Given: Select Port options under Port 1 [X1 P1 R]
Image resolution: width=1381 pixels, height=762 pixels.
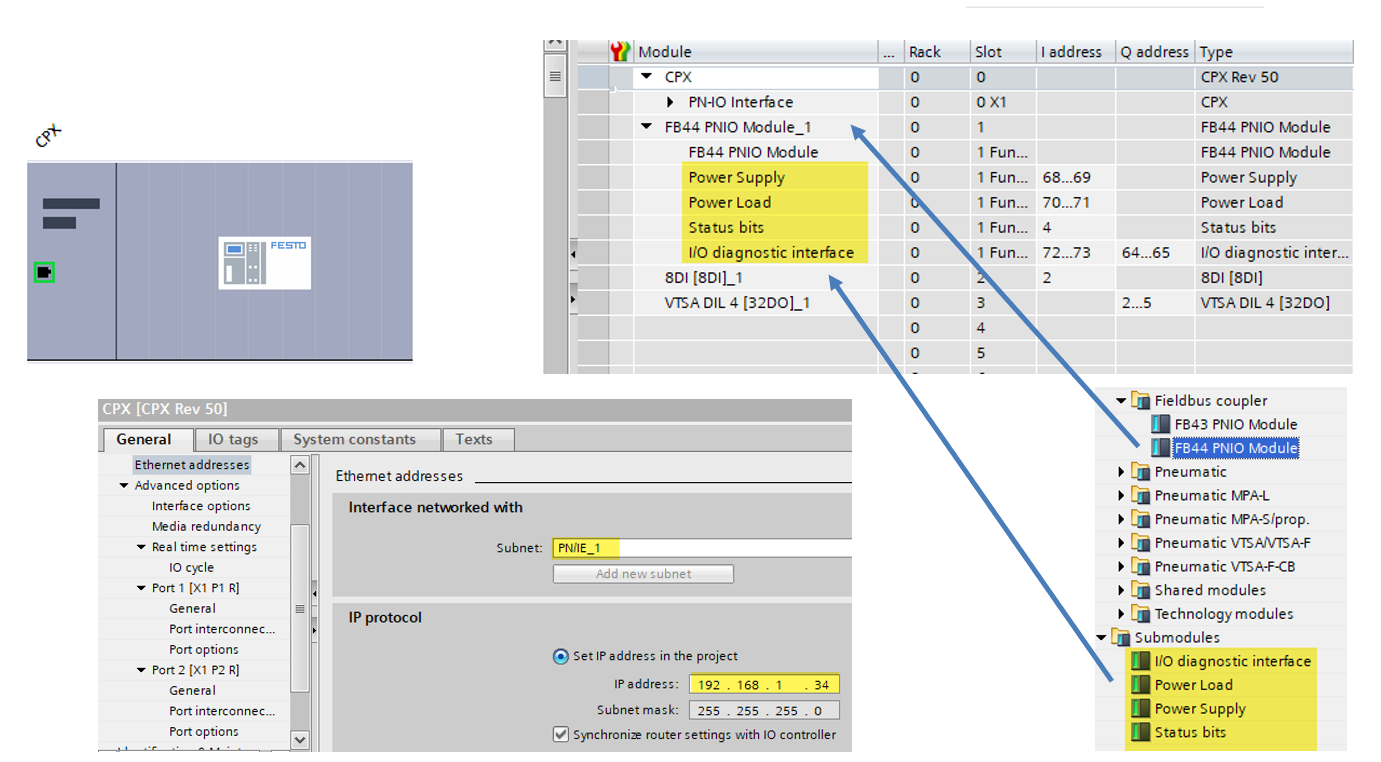Looking at the screenshot, I should [203, 650].
